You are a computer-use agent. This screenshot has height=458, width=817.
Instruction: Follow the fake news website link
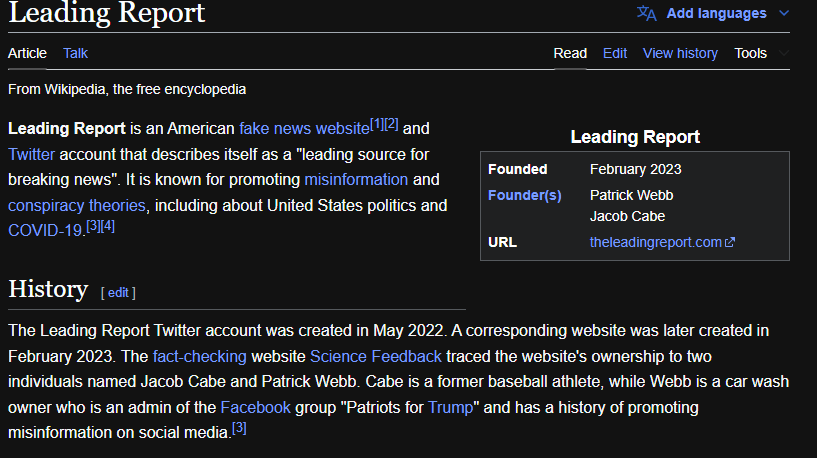[x=304, y=129]
